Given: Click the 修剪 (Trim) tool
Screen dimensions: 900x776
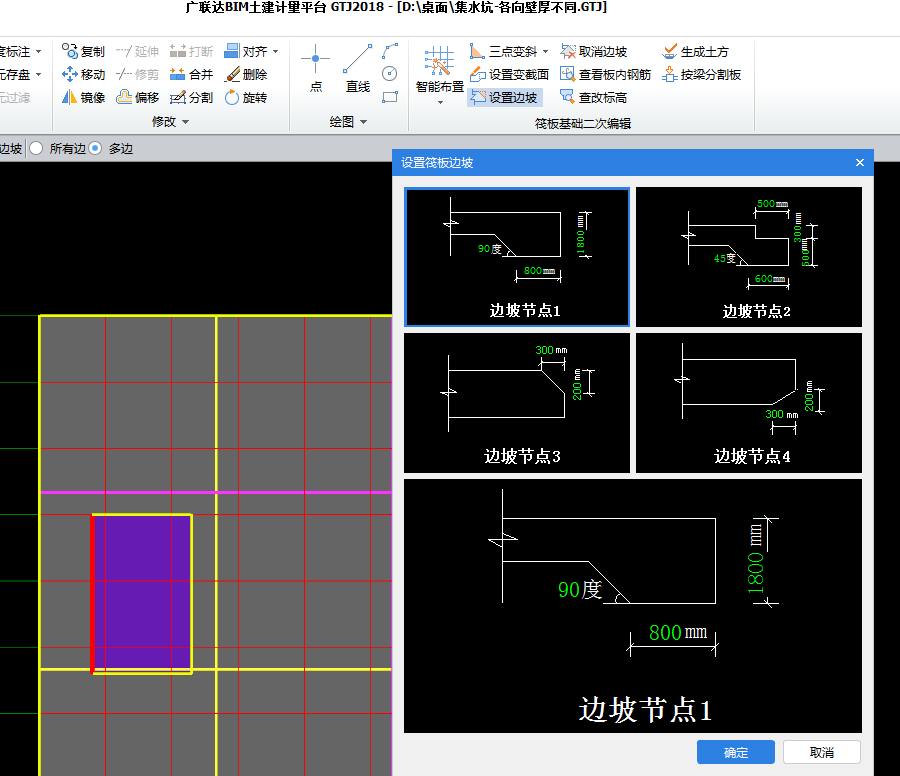Looking at the screenshot, I should 137,75.
